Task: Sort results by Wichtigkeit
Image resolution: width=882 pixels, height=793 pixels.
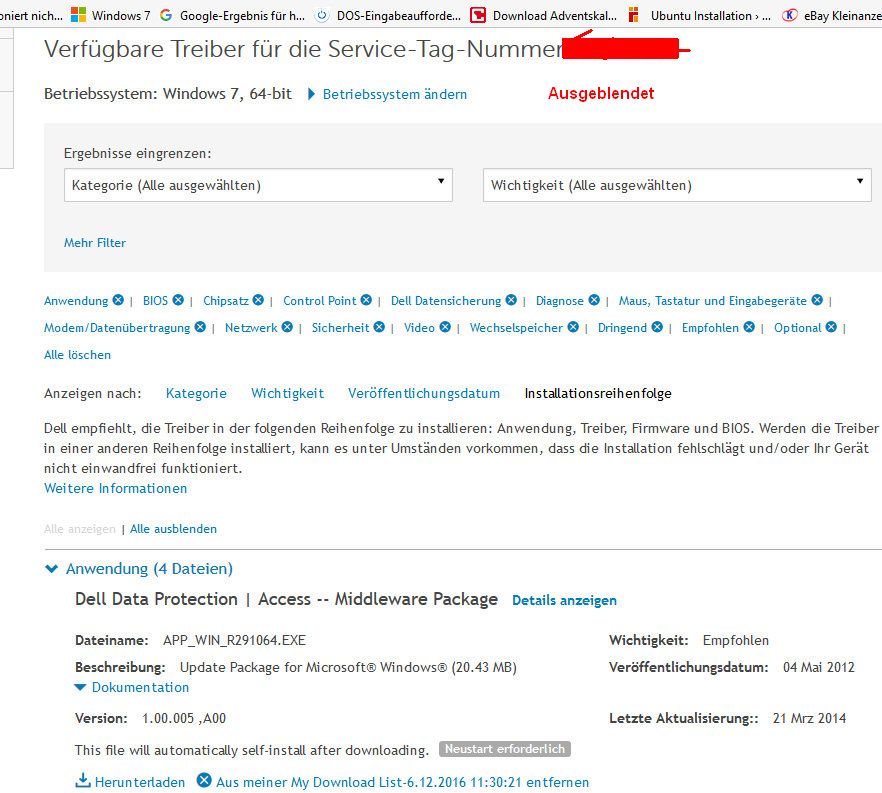Action: coord(287,393)
